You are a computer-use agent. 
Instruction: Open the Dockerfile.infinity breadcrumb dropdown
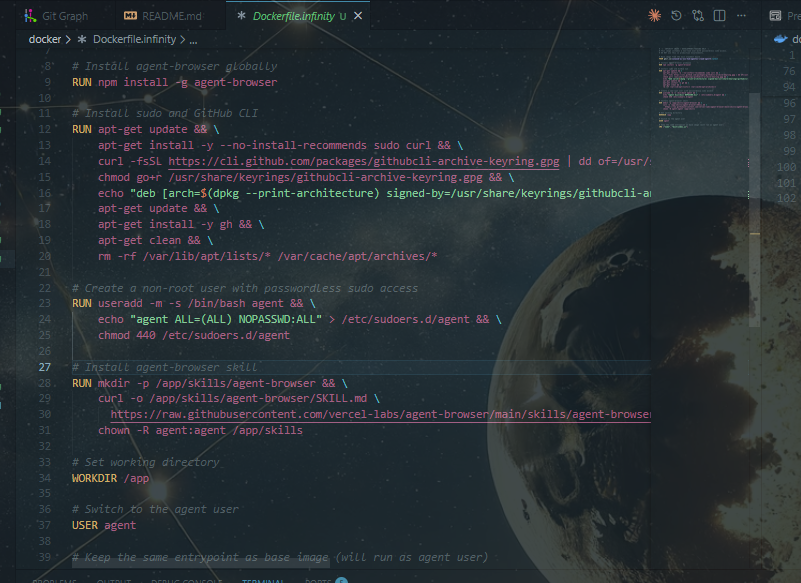coord(134,39)
